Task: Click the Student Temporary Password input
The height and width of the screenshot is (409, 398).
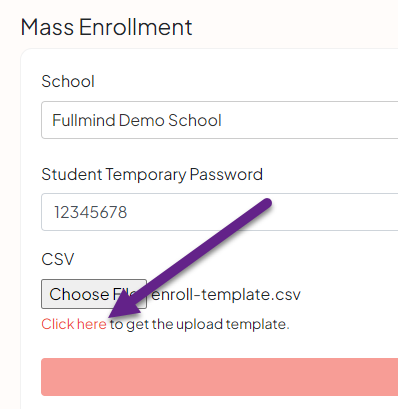Action: click(x=220, y=212)
